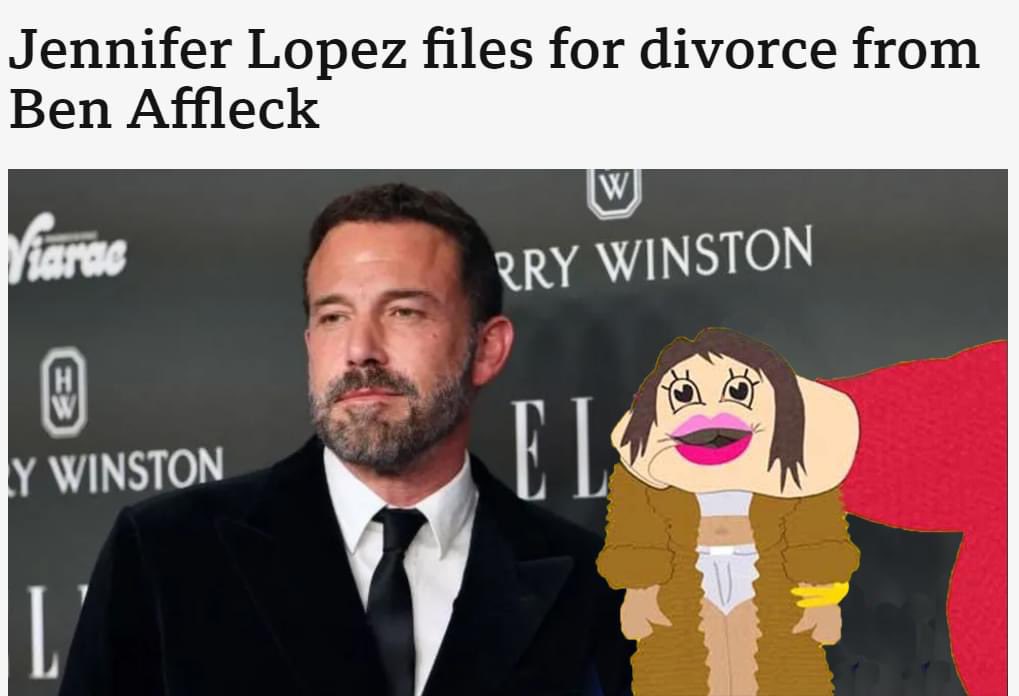Click the Jennifer Lopez divorce headline
Viewport: 1019px width, 696px height.
[x=494, y=78]
